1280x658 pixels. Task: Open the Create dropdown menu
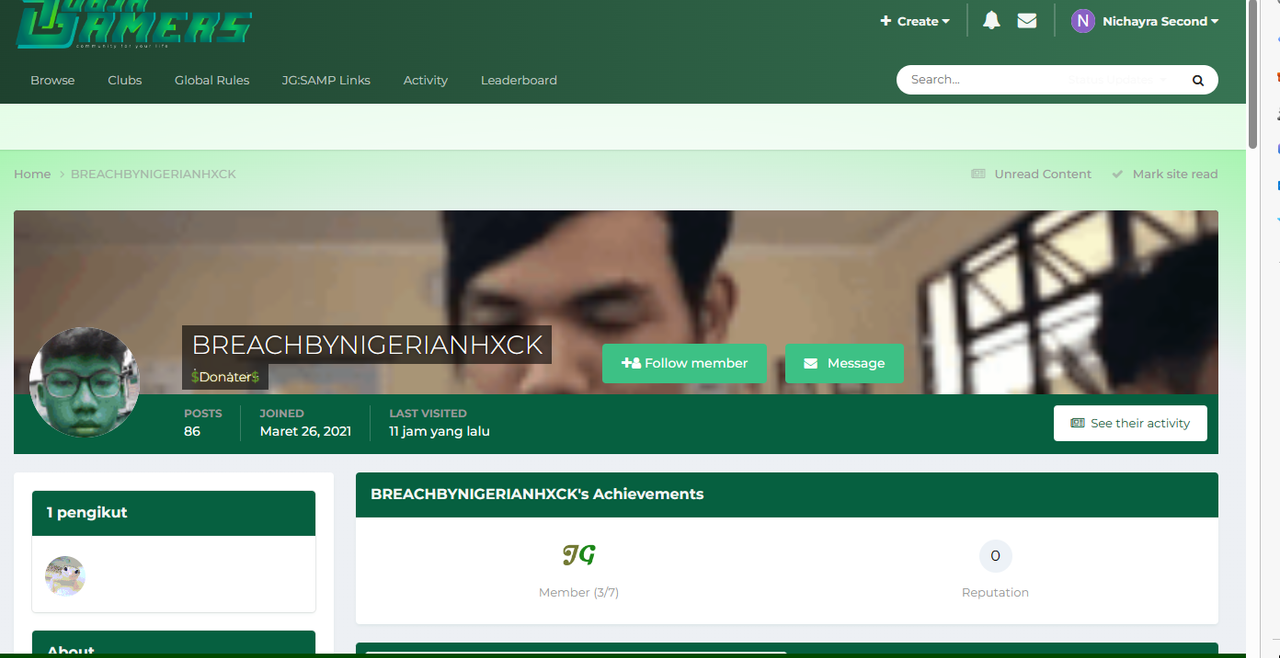[915, 21]
